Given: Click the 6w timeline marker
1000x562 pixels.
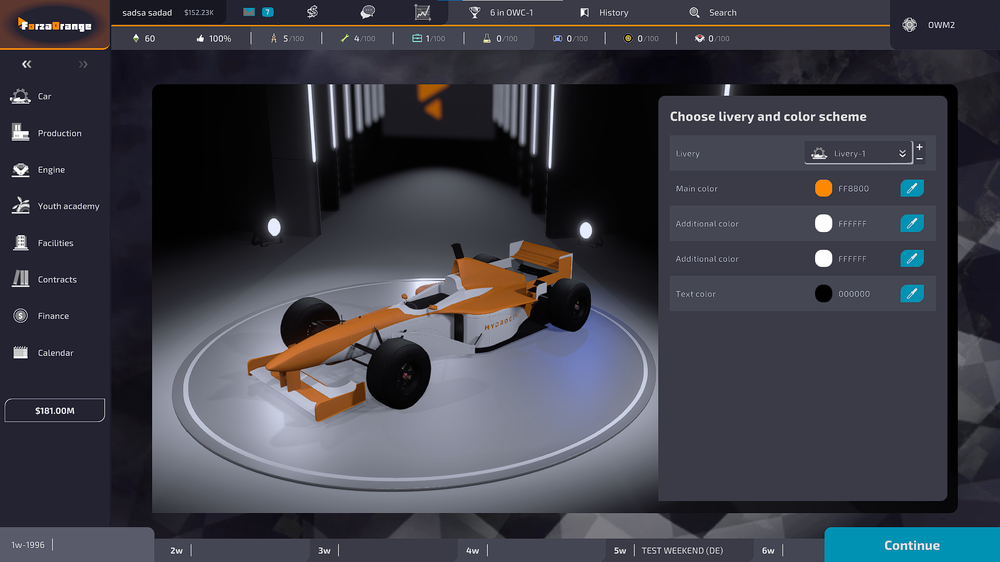Looking at the screenshot, I should [768, 551].
